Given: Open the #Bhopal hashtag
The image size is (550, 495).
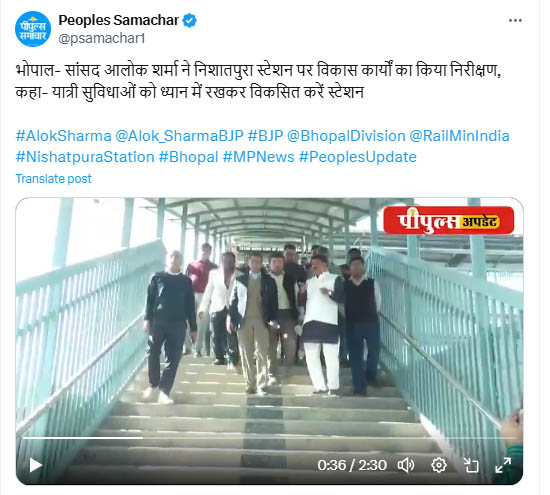Looking at the screenshot, I should tap(189, 157).
